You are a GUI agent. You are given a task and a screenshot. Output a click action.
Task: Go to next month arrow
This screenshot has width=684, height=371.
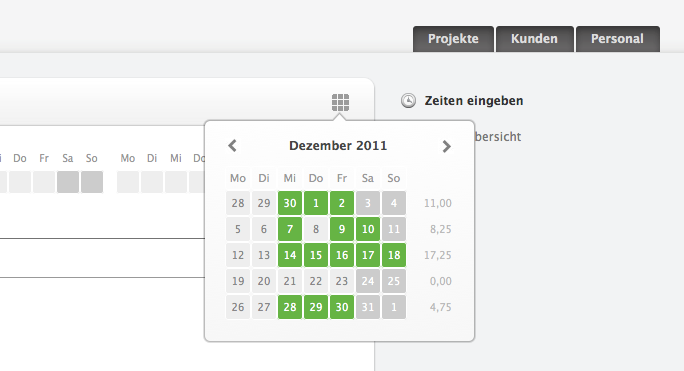(446, 146)
